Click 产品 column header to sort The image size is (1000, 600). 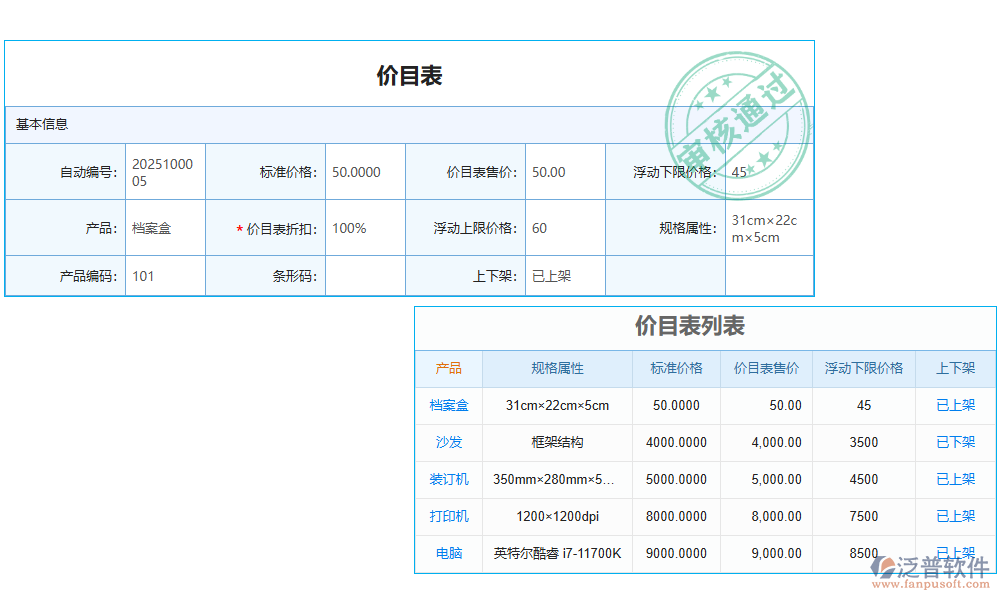[x=447, y=368]
